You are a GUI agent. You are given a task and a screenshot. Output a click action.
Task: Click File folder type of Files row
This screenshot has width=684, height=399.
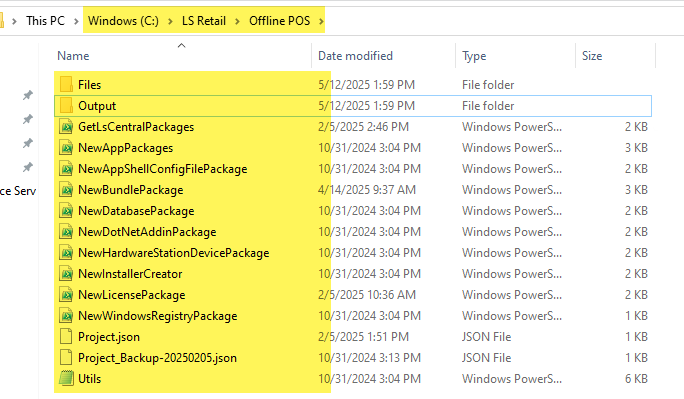coord(488,85)
